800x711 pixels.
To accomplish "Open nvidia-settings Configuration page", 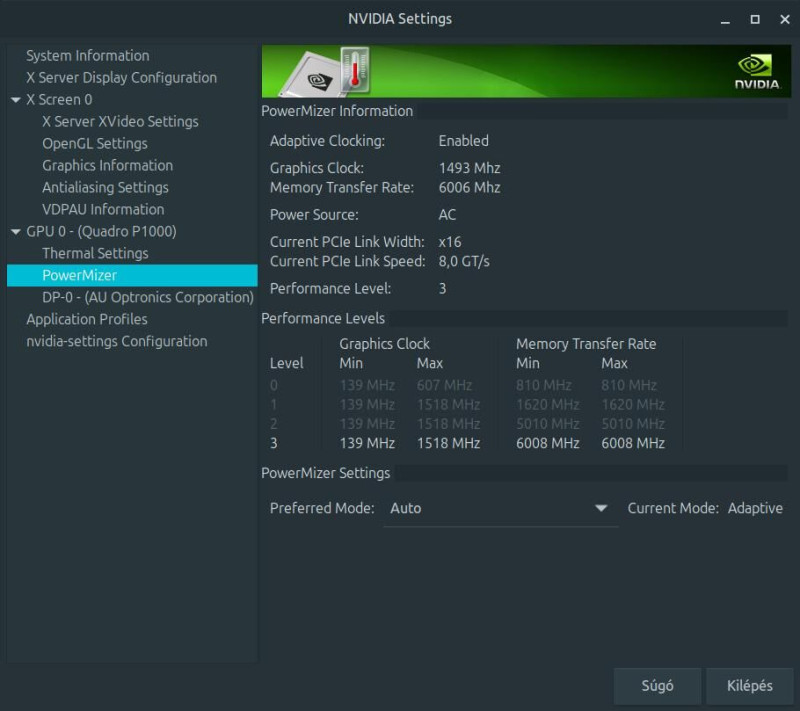I will click(117, 341).
